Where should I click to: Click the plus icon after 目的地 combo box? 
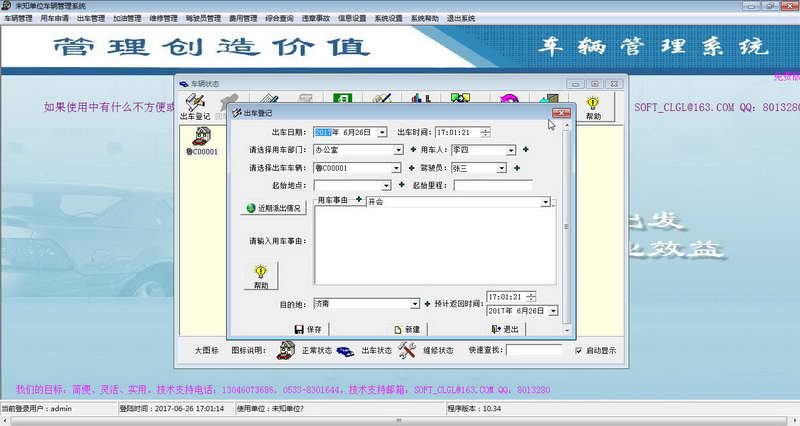427,304
